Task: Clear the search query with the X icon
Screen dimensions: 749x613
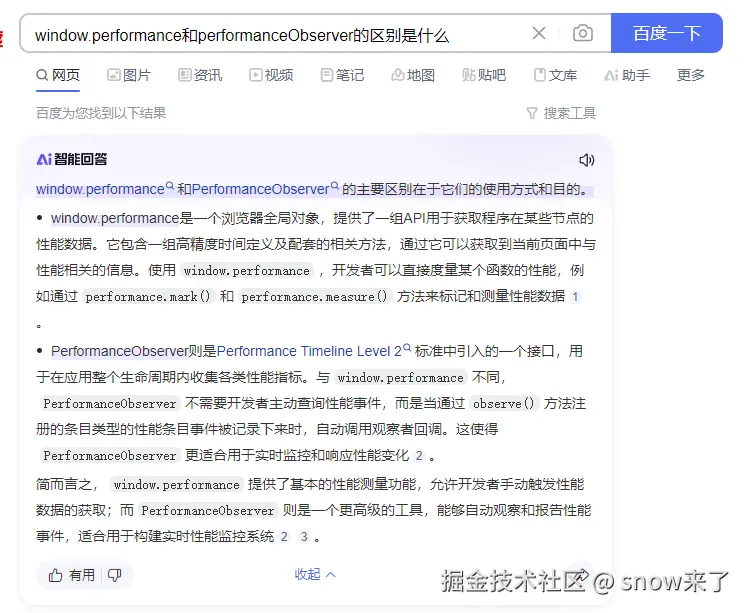Action: click(539, 33)
